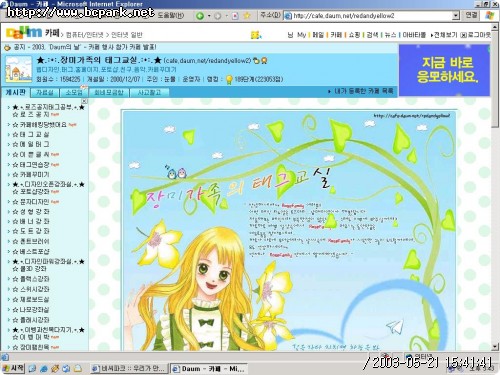Click the last quick launch icon before the taskbar buttons
Viewport: 500px width, 375px height.
(x=78, y=369)
